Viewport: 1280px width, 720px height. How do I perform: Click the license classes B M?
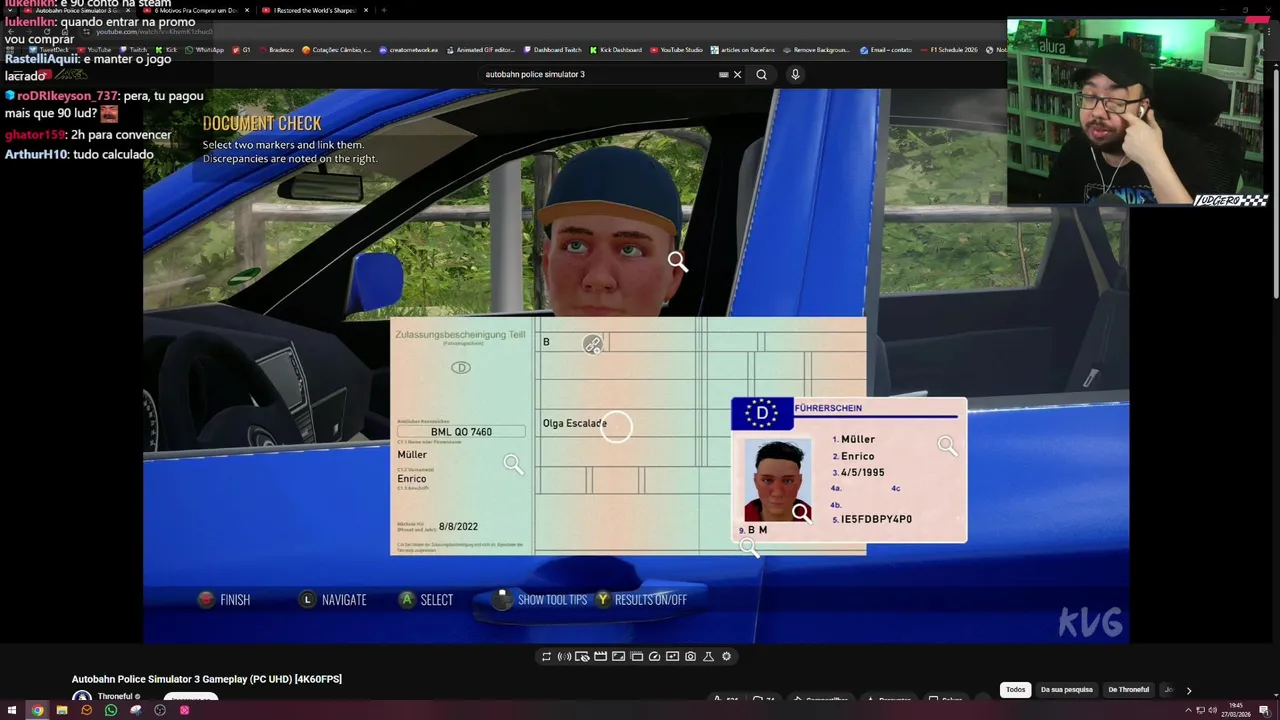(x=757, y=530)
